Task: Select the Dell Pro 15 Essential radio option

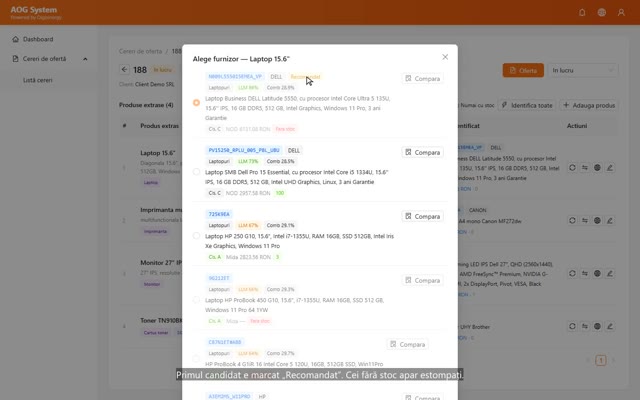Action: pos(196,172)
